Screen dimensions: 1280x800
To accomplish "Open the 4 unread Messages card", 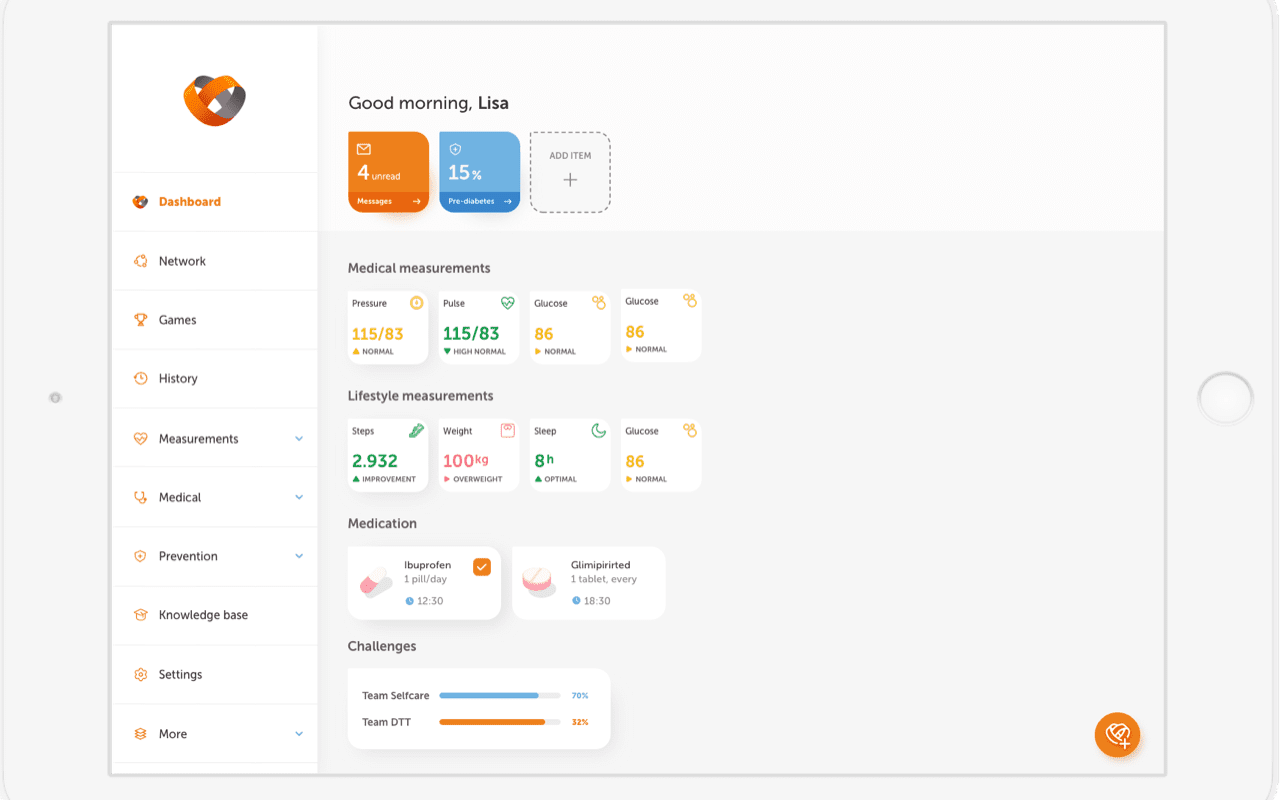I will 388,172.
